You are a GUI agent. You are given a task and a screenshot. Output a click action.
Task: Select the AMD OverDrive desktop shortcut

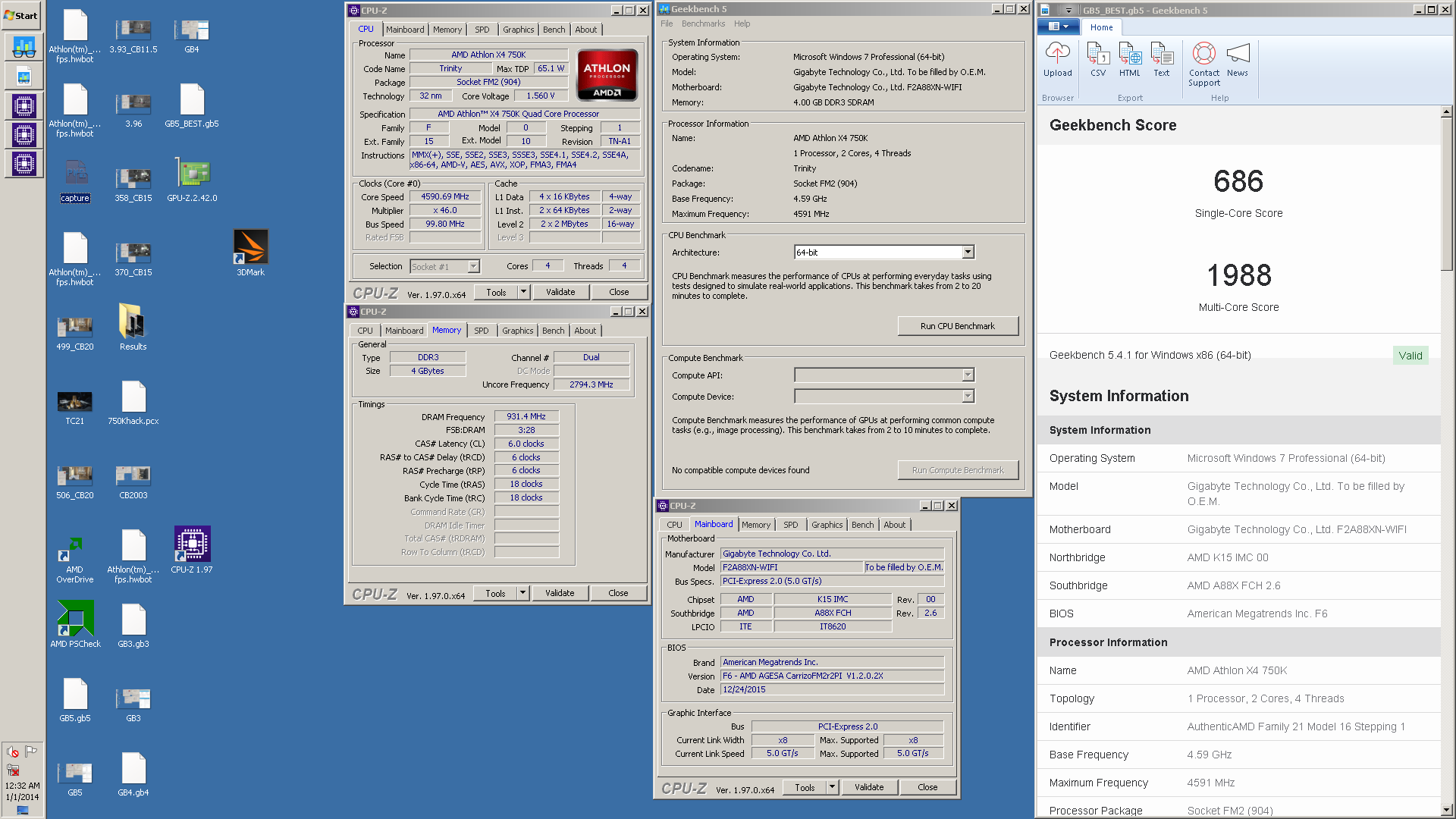(75, 560)
